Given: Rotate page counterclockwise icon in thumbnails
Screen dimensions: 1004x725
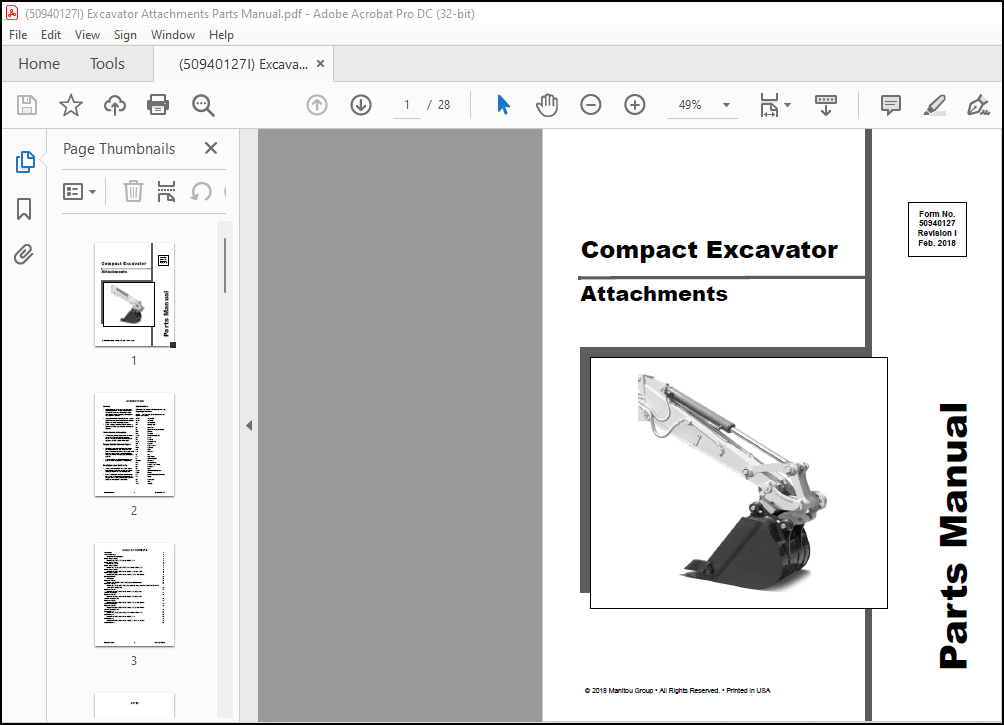Looking at the screenshot, I should pyautogui.click(x=201, y=191).
